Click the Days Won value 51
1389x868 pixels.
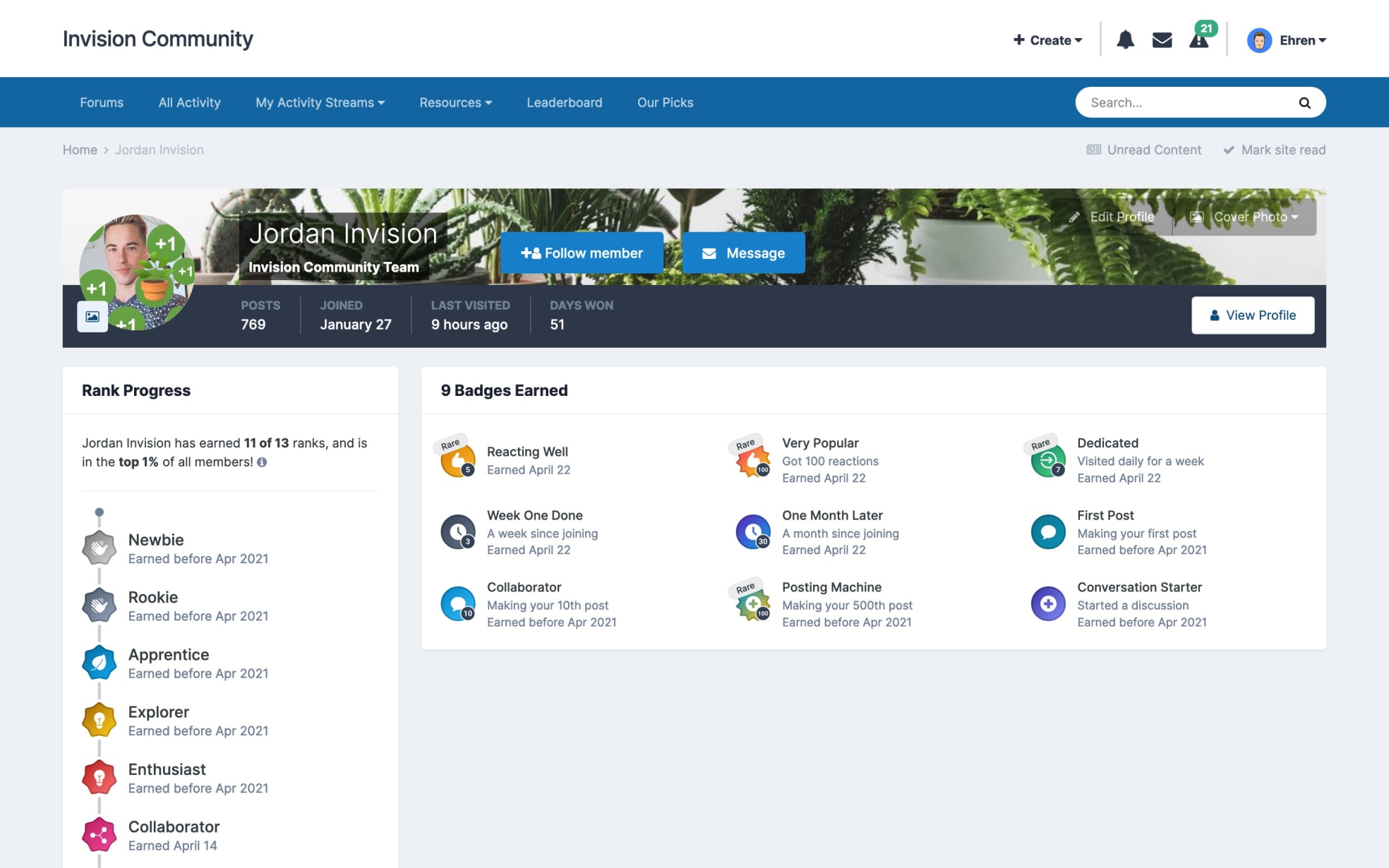pyautogui.click(x=558, y=325)
